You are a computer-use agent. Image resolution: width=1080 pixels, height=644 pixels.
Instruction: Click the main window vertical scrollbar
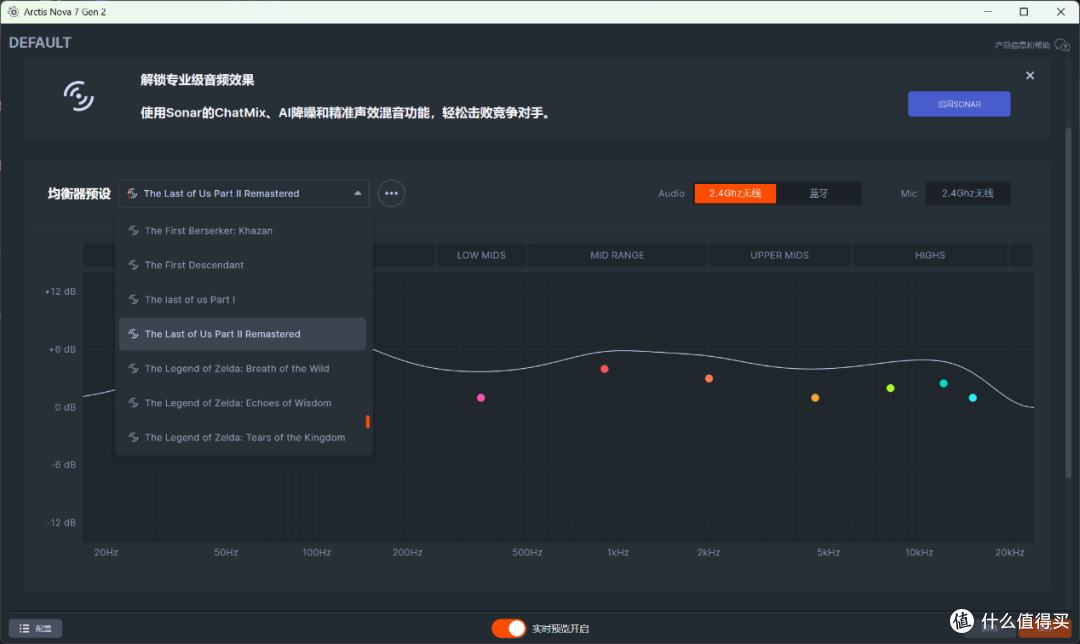(1068, 303)
